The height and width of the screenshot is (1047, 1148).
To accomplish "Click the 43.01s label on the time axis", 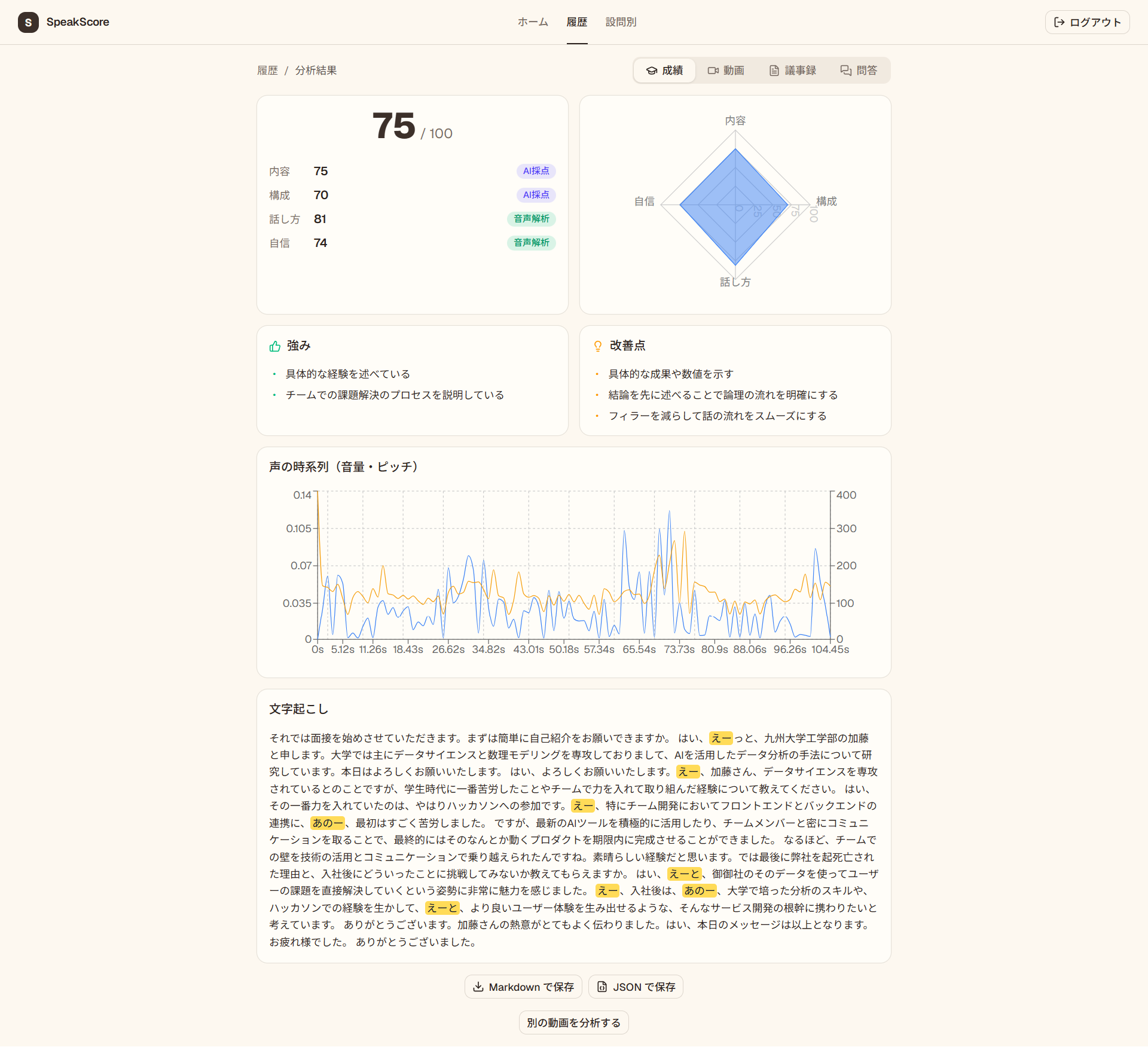I will pyautogui.click(x=529, y=650).
